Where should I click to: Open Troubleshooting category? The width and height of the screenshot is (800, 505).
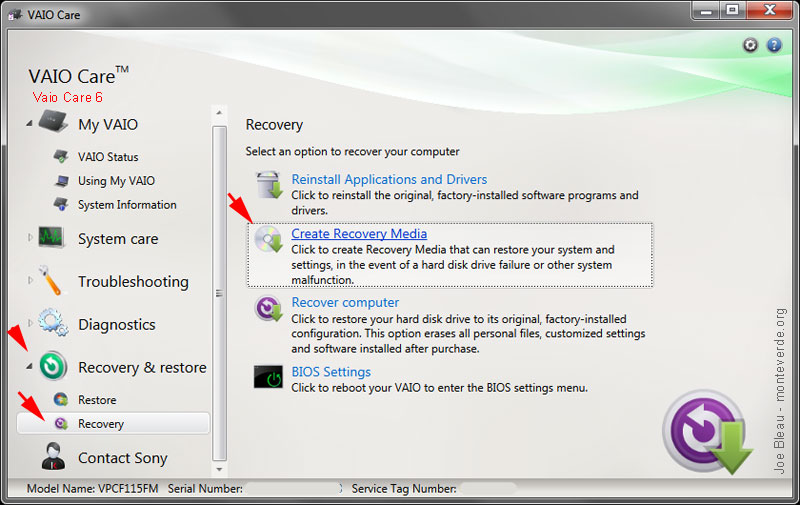coord(133,282)
